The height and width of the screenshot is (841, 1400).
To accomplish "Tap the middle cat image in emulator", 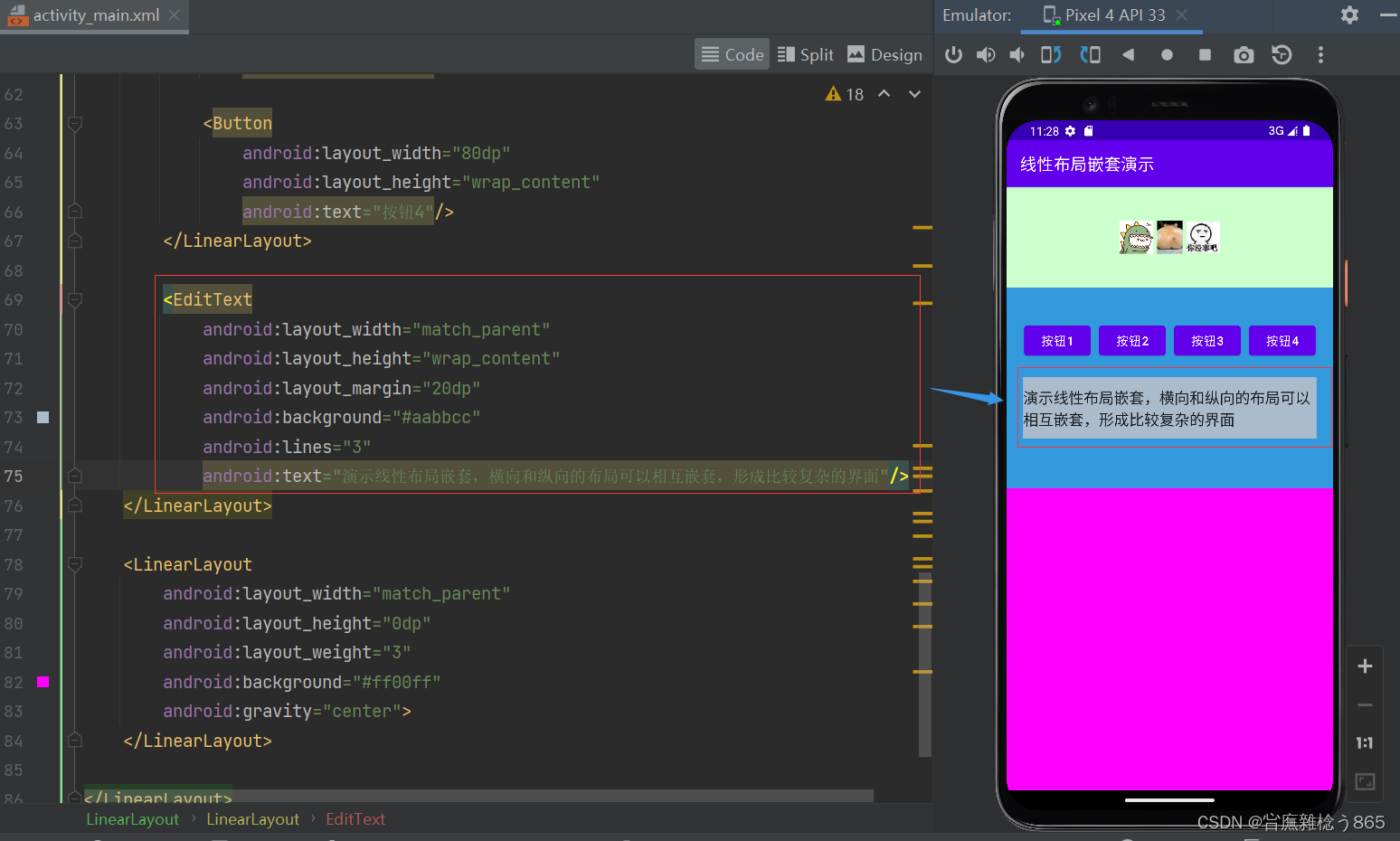I will 1169,237.
